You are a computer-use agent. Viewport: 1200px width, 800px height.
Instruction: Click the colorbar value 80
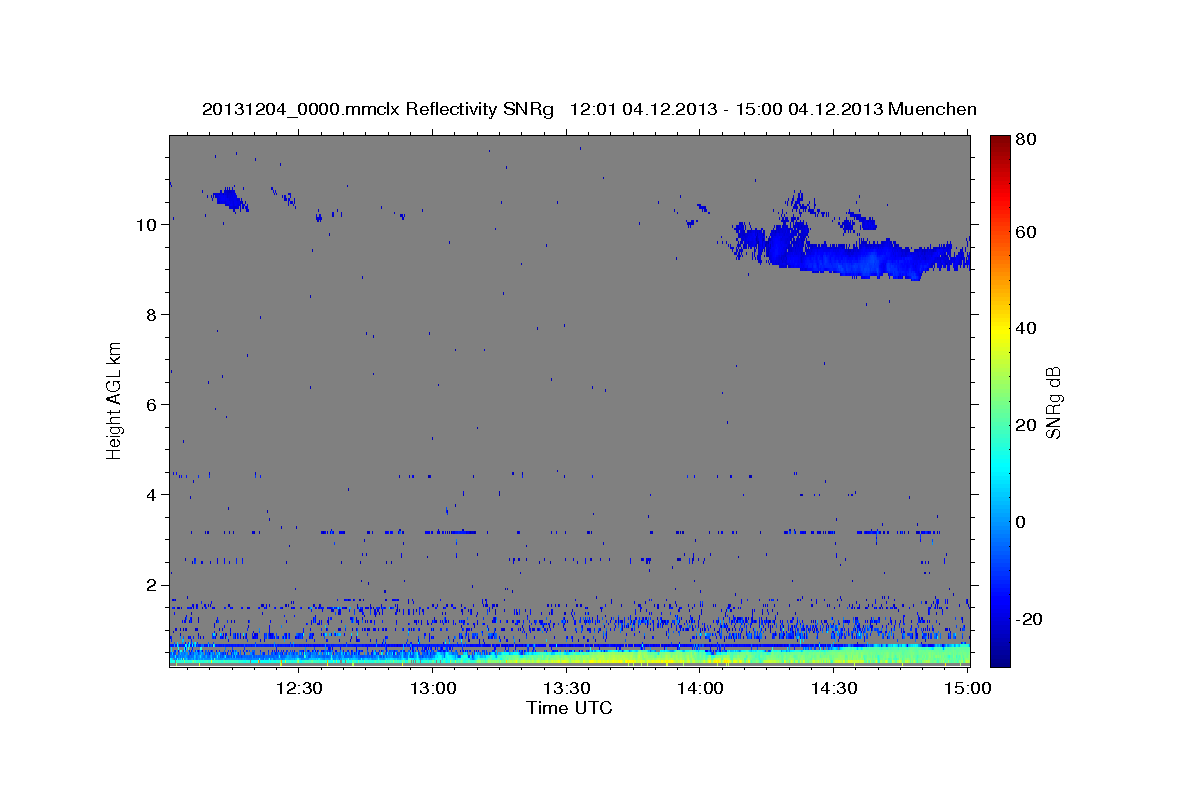[1025, 140]
